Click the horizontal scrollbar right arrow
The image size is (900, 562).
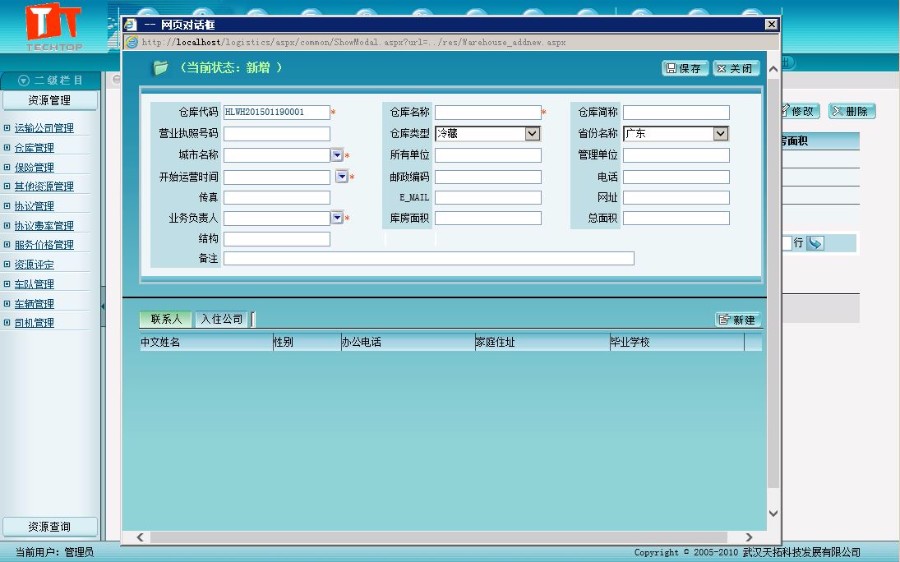749,537
